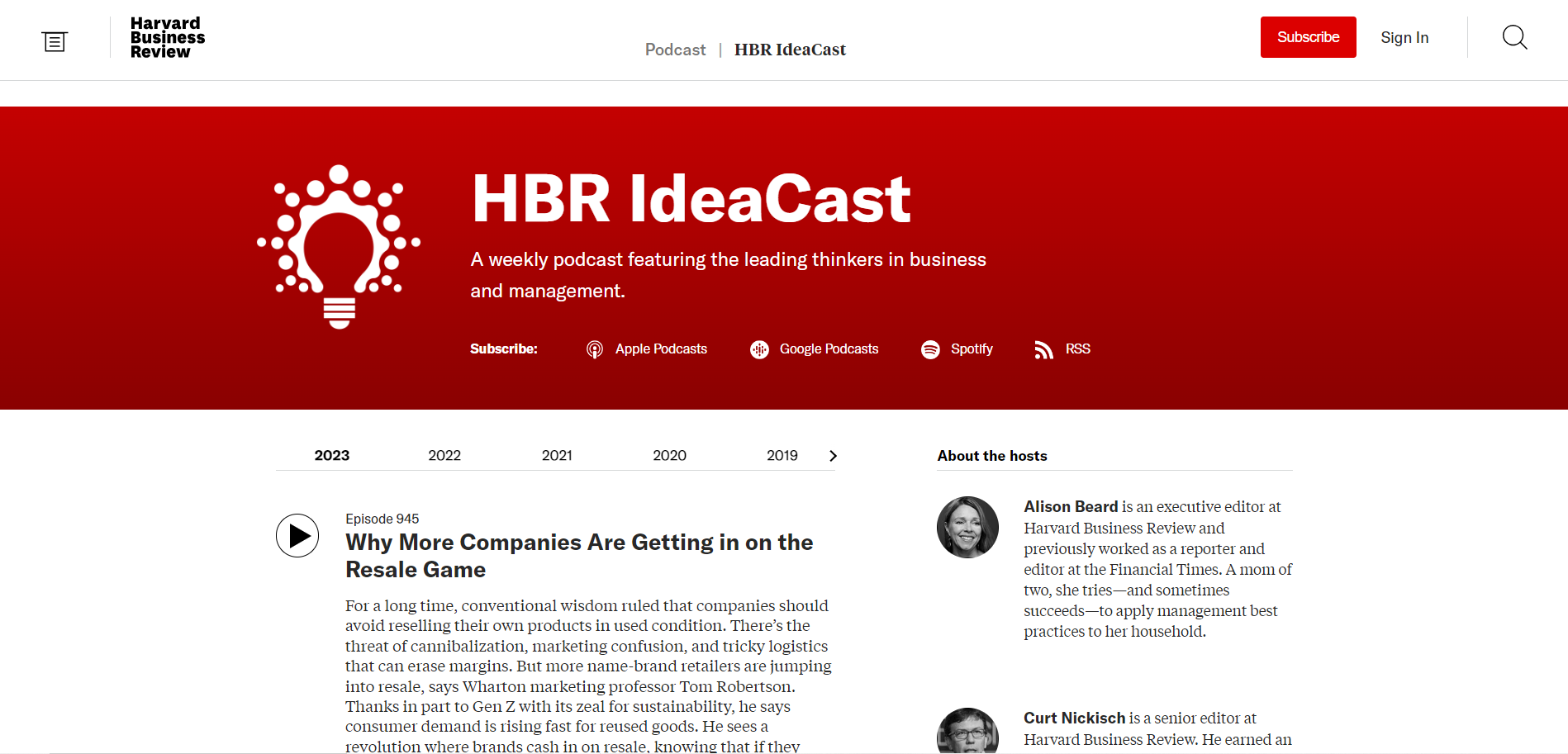This screenshot has width=1568, height=754.
Task: Click the Harvard Business Review logo
Action: (167, 38)
